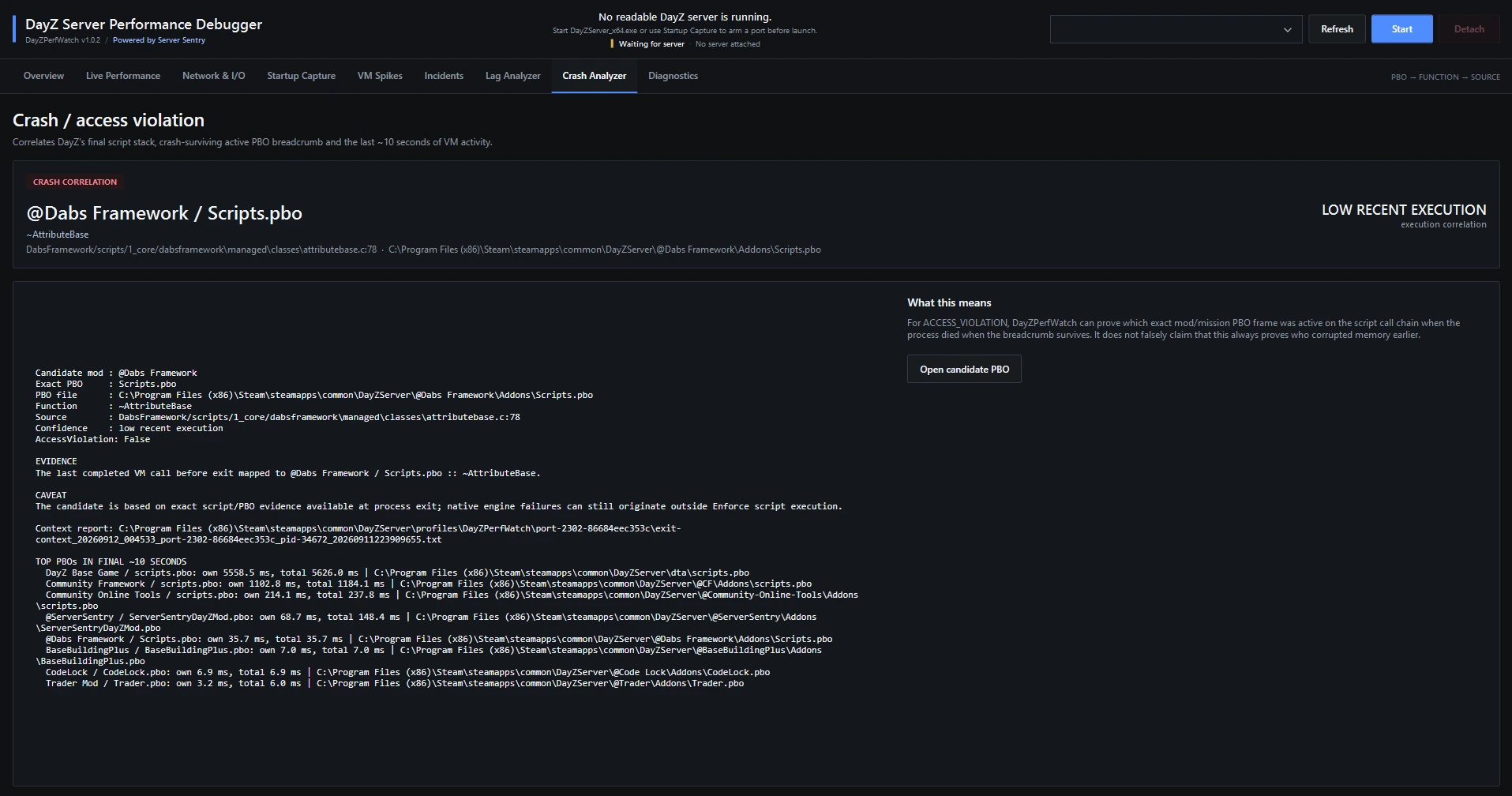This screenshot has height=796, width=1512.
Task: Click the 'PBO — FUNCTION — SOURCE' label
Action: [x=1445, y=77]
